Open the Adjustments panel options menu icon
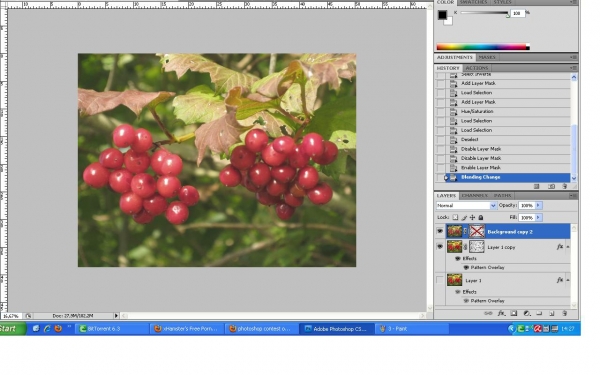This screenshot has height=375, width=600. 573,57
